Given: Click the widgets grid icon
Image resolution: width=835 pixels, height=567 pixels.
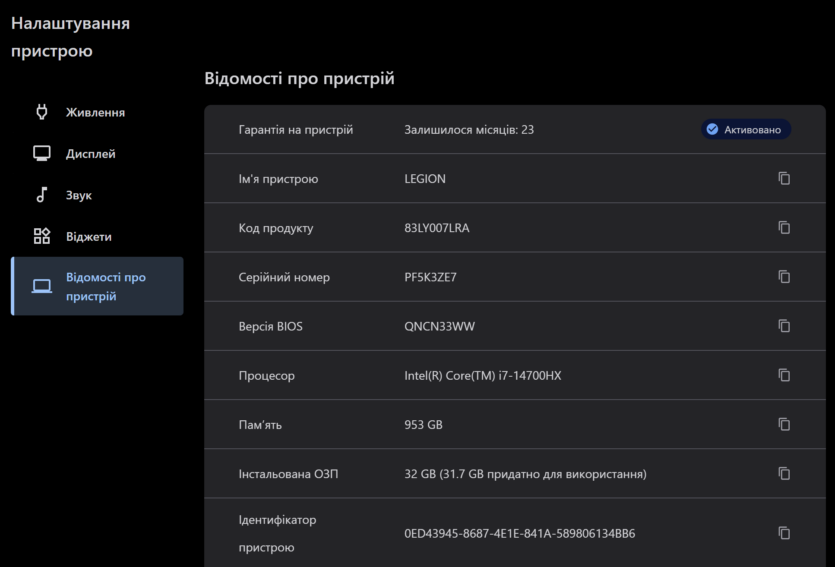Looking at the screenshot, I should [42, 236].
